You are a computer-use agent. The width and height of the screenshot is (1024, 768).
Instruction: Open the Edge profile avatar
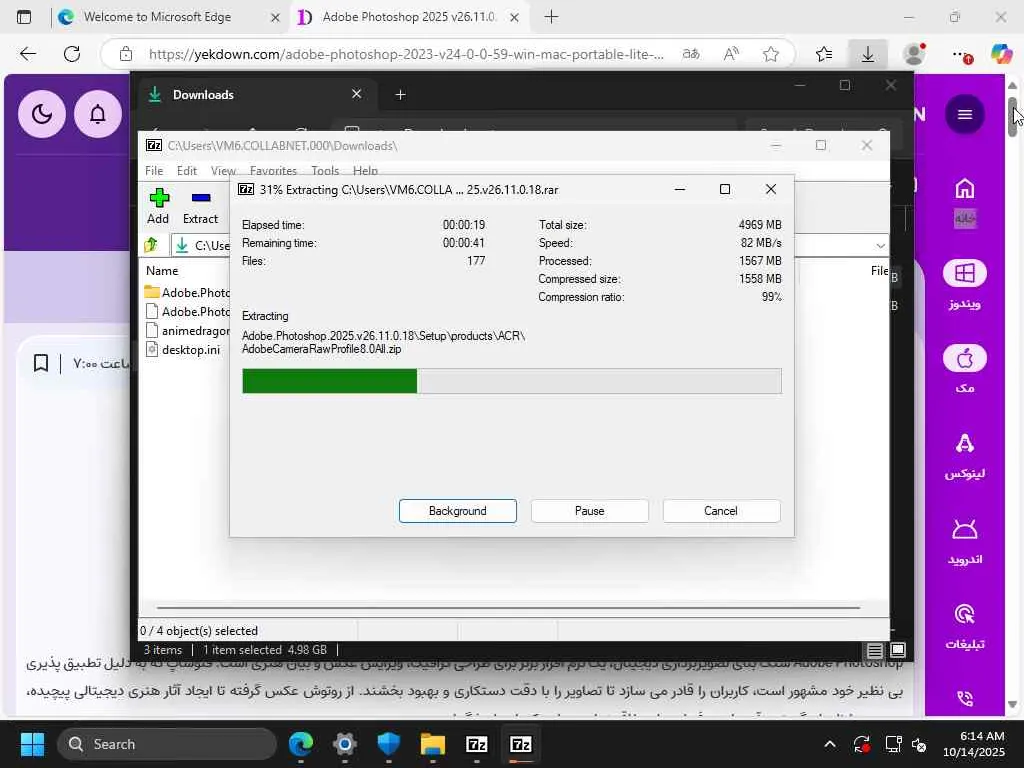[914, 54]
